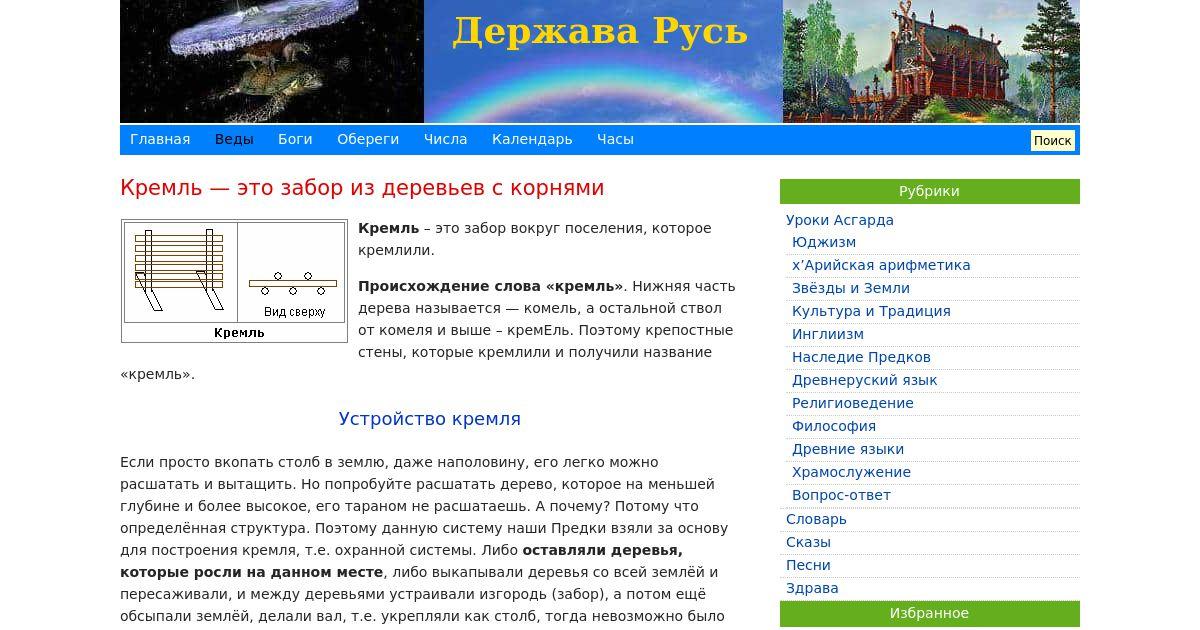
Task: Click the Избранное sidebar header
Action: [x=930, y=613]
